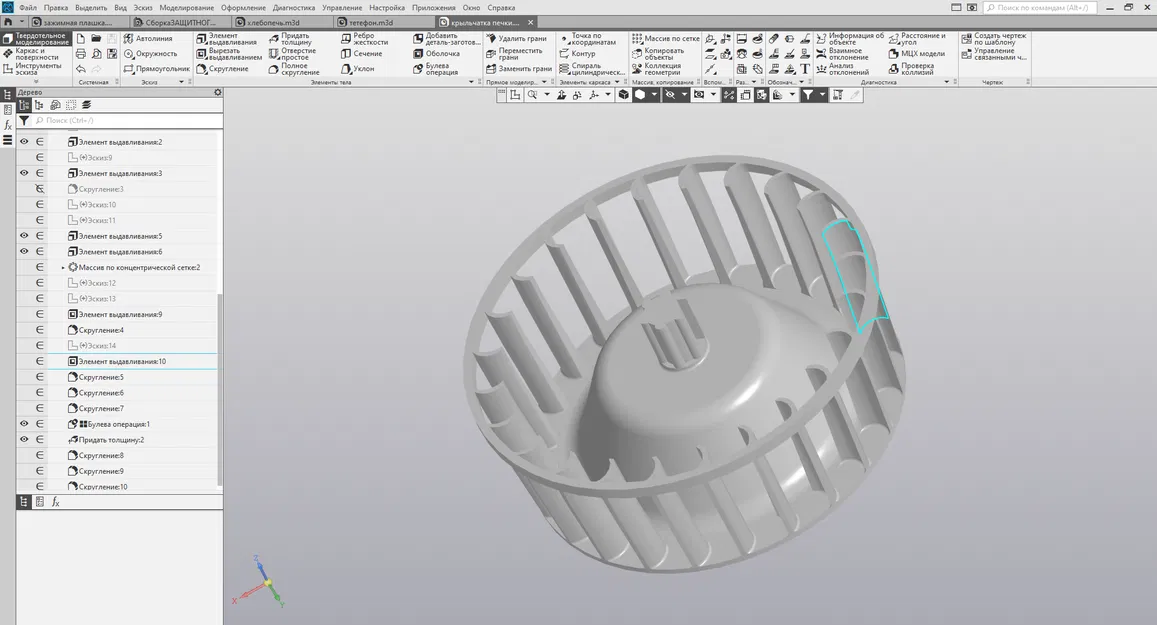The image size is (1157, 625).
Task: Open Булева операция tool in ribbon
Action: [x=435, y=69]
